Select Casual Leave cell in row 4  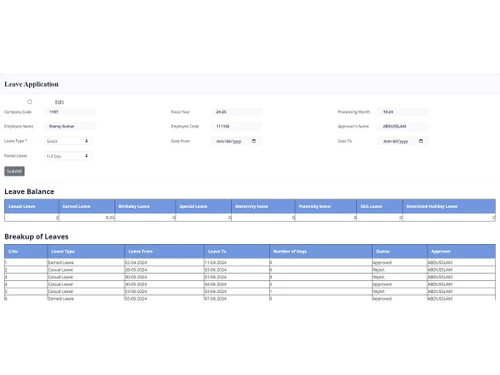pos(86,284)
